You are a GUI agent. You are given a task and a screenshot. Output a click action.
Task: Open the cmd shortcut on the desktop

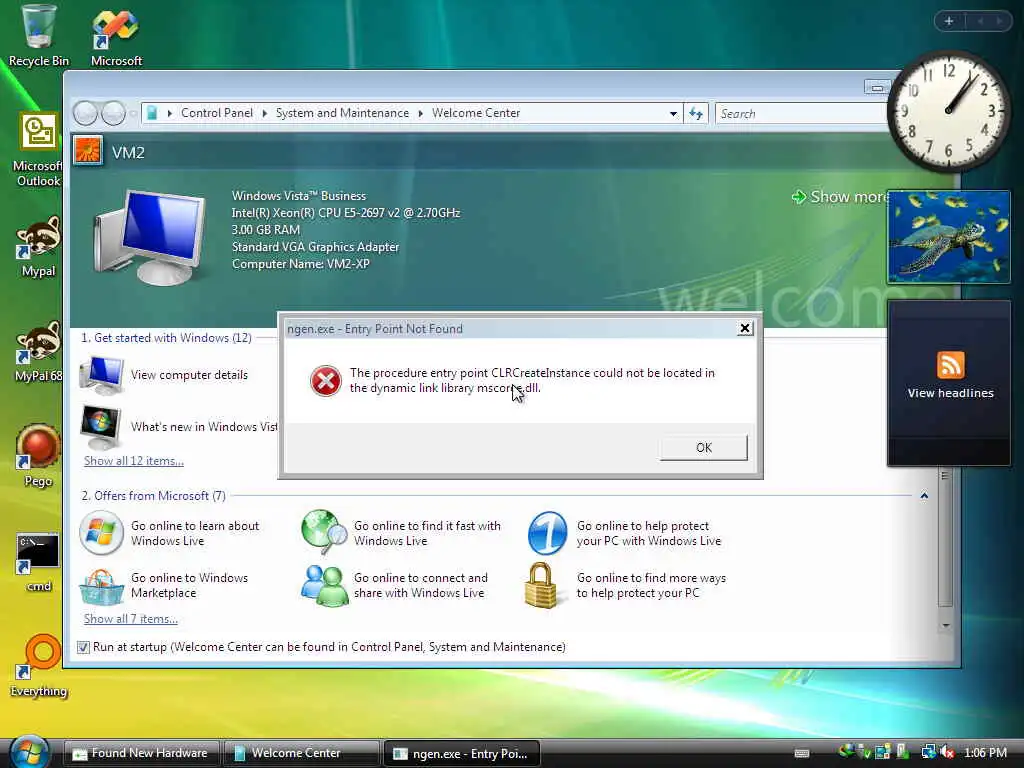38,562
